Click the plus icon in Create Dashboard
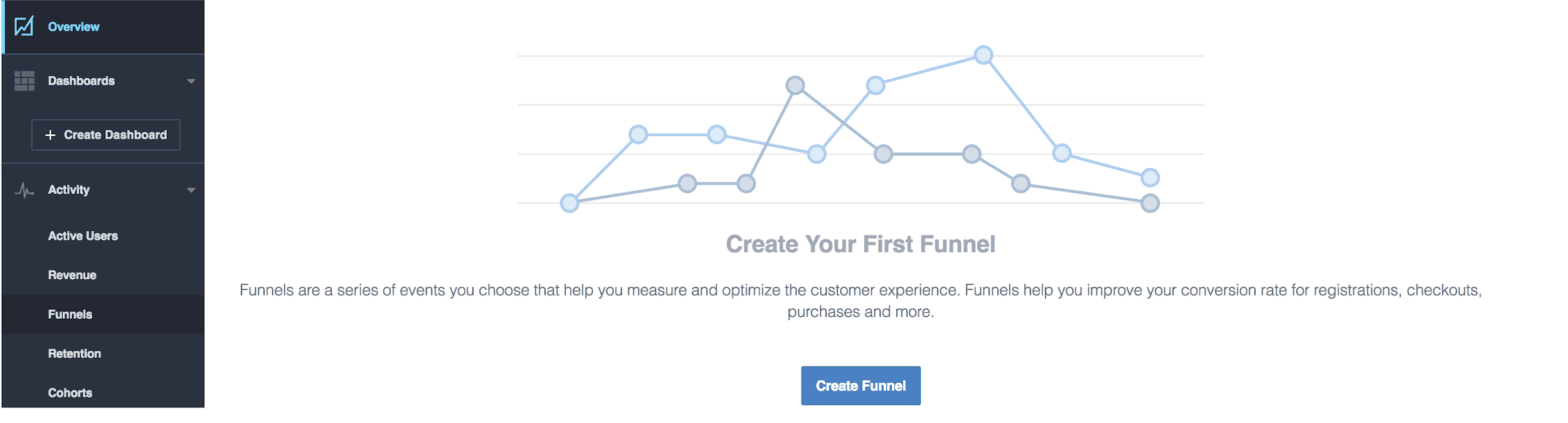The height and width of the screenshot is (423, 1568). coord(50,135)
